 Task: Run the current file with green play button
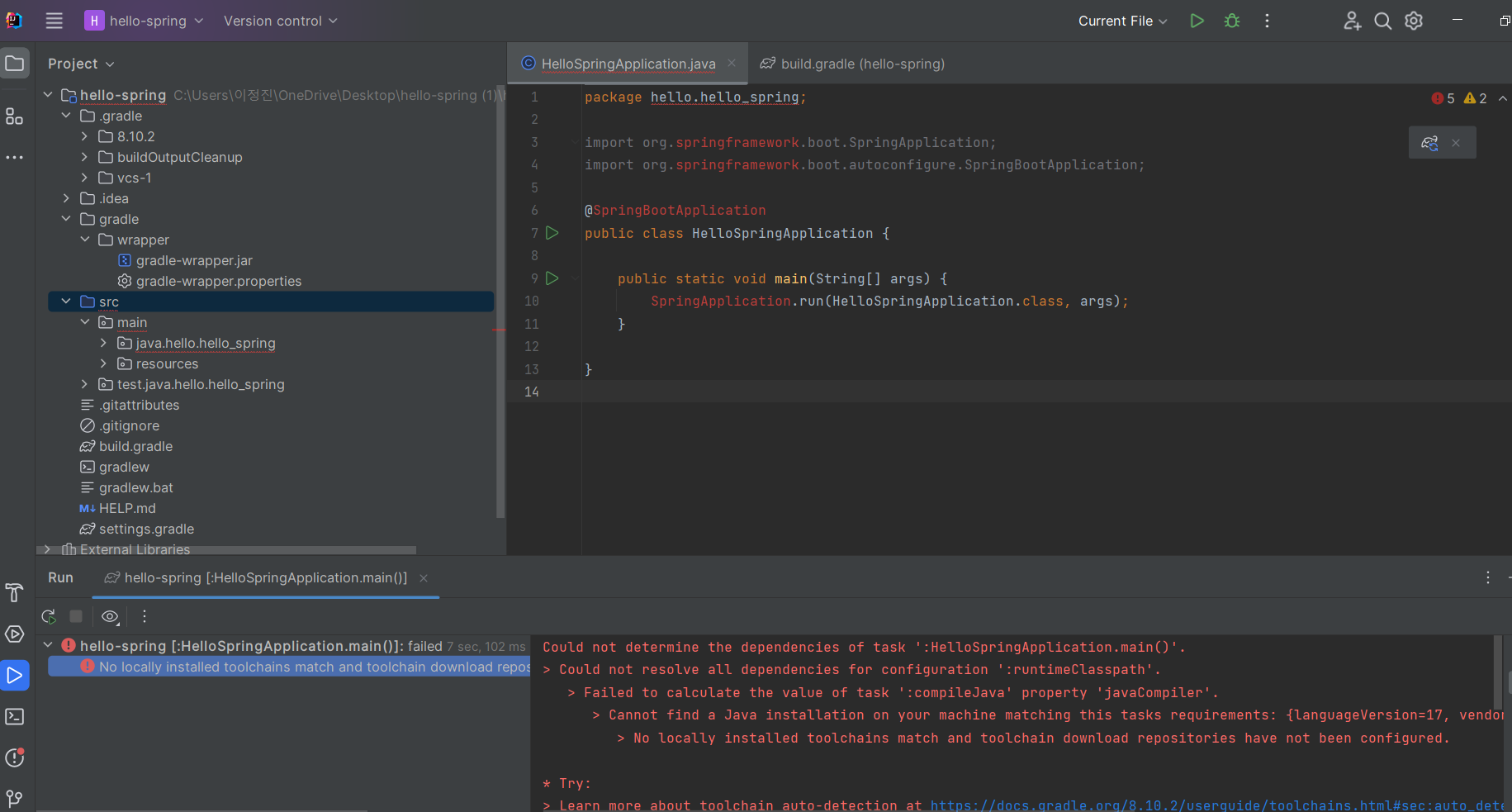tap(1197, 21)
